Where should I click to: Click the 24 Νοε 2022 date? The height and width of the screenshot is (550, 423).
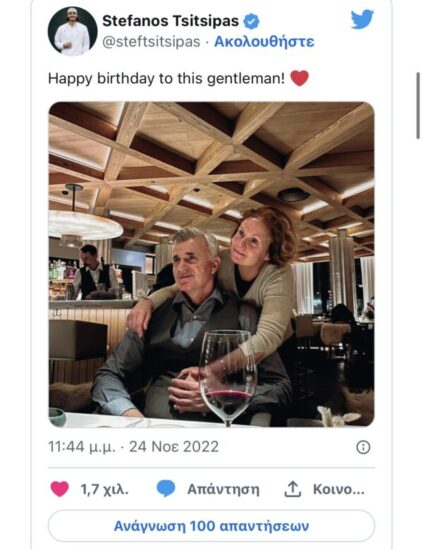tap(174, 447)
